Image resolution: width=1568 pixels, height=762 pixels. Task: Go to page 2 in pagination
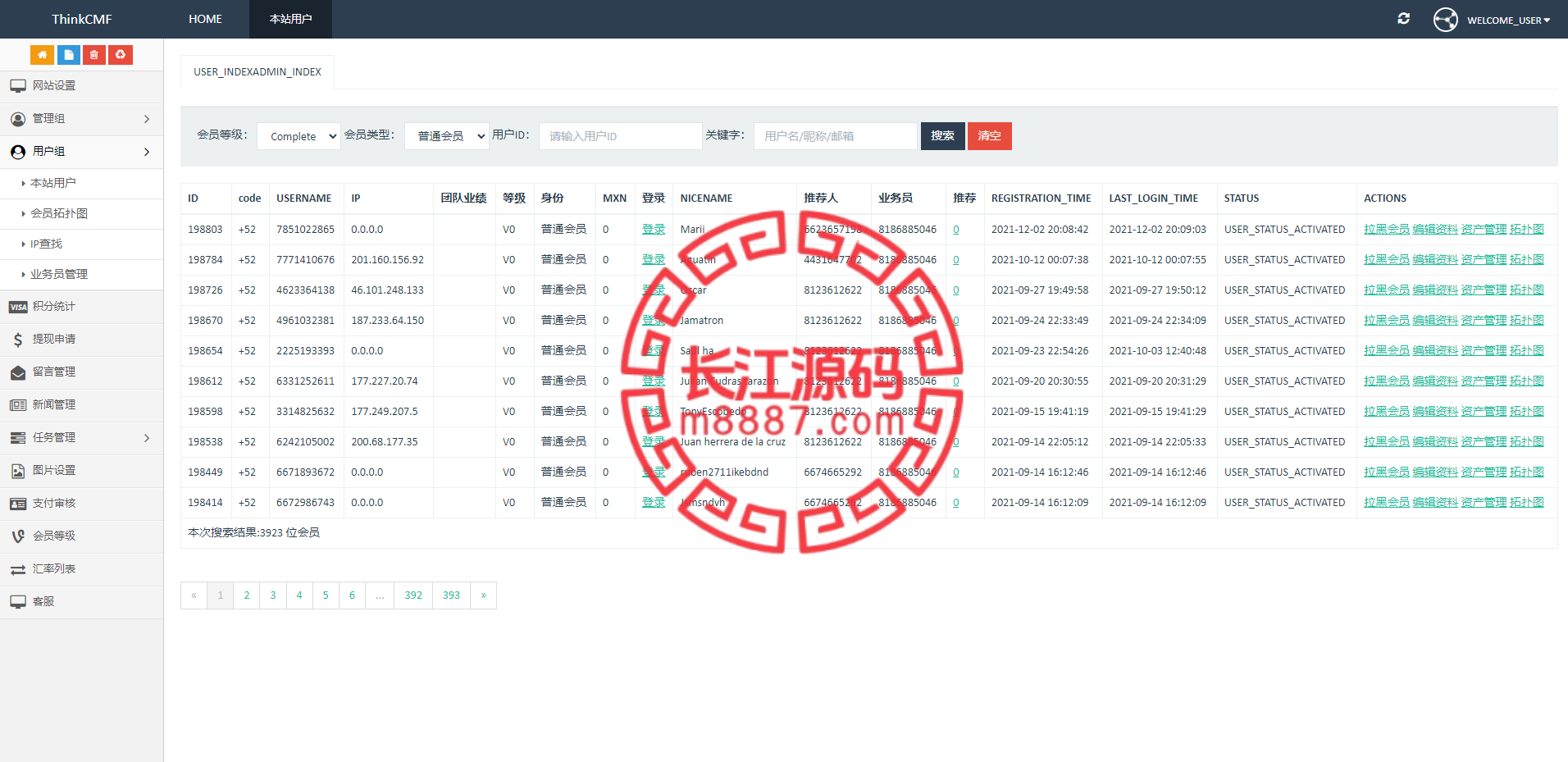[247, 595]
